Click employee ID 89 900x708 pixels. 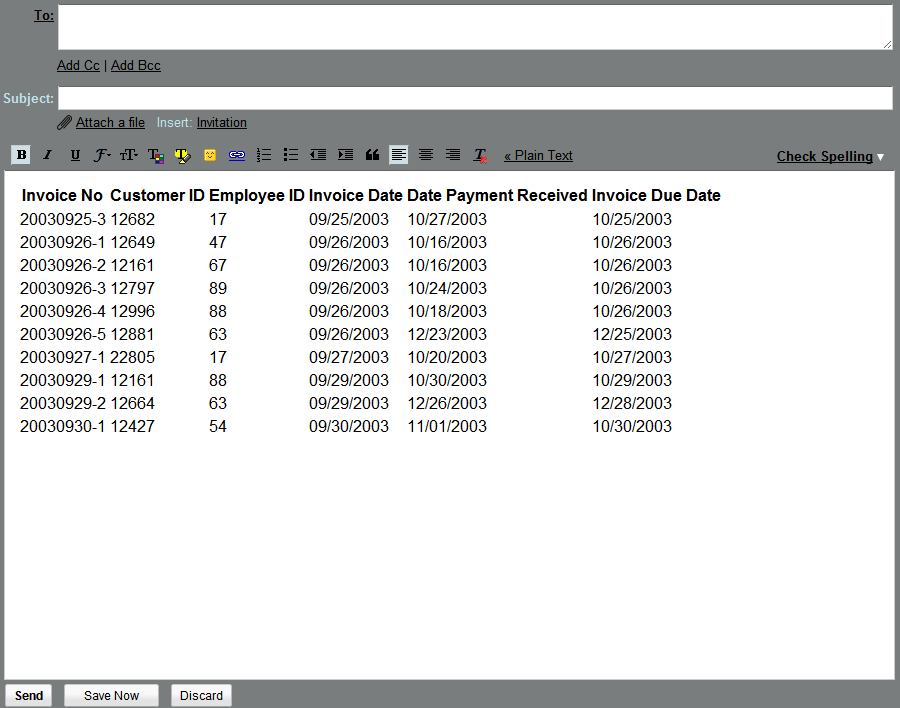218,288
